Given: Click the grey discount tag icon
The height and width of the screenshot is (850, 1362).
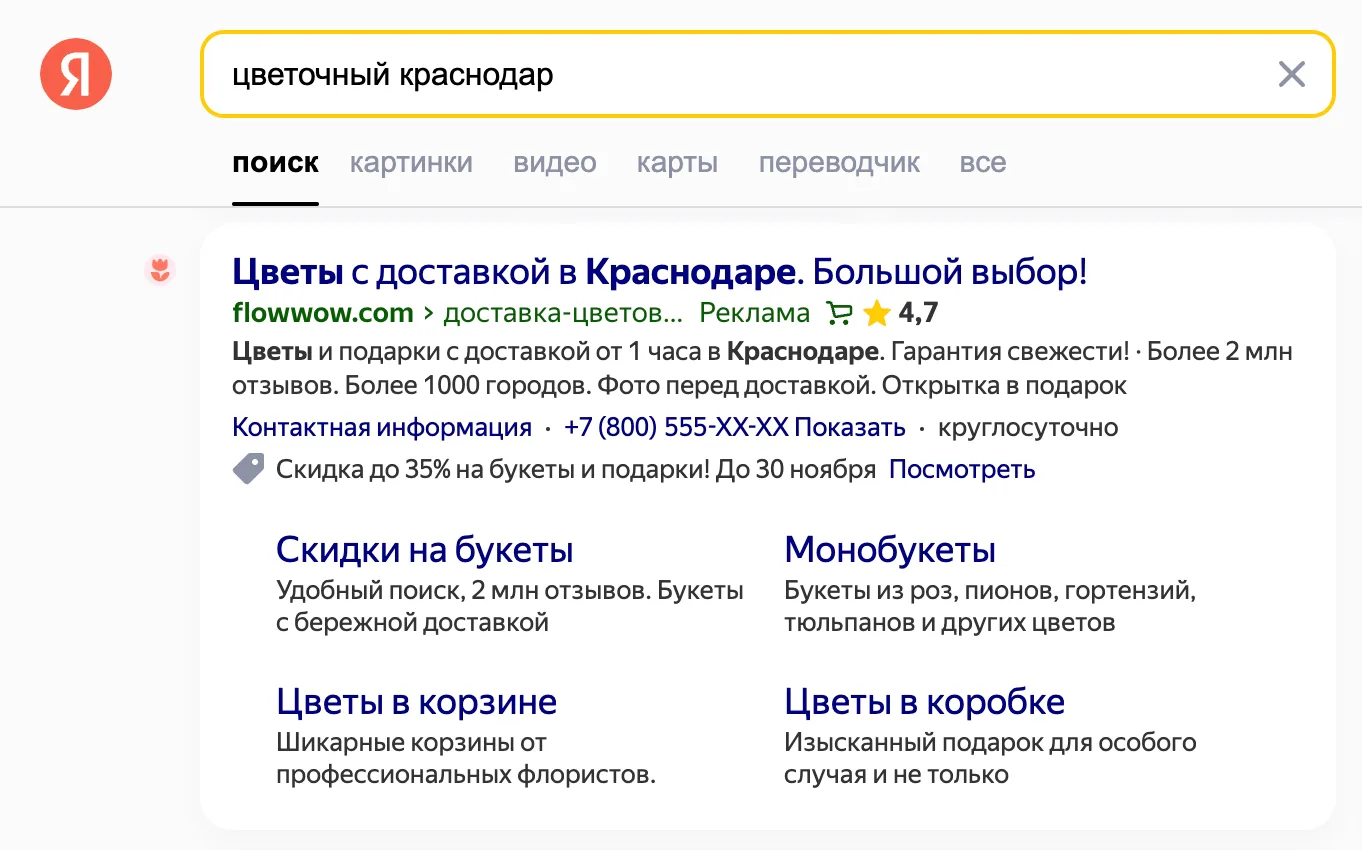Looking at the screenshot, I should [x=249, y=469].
